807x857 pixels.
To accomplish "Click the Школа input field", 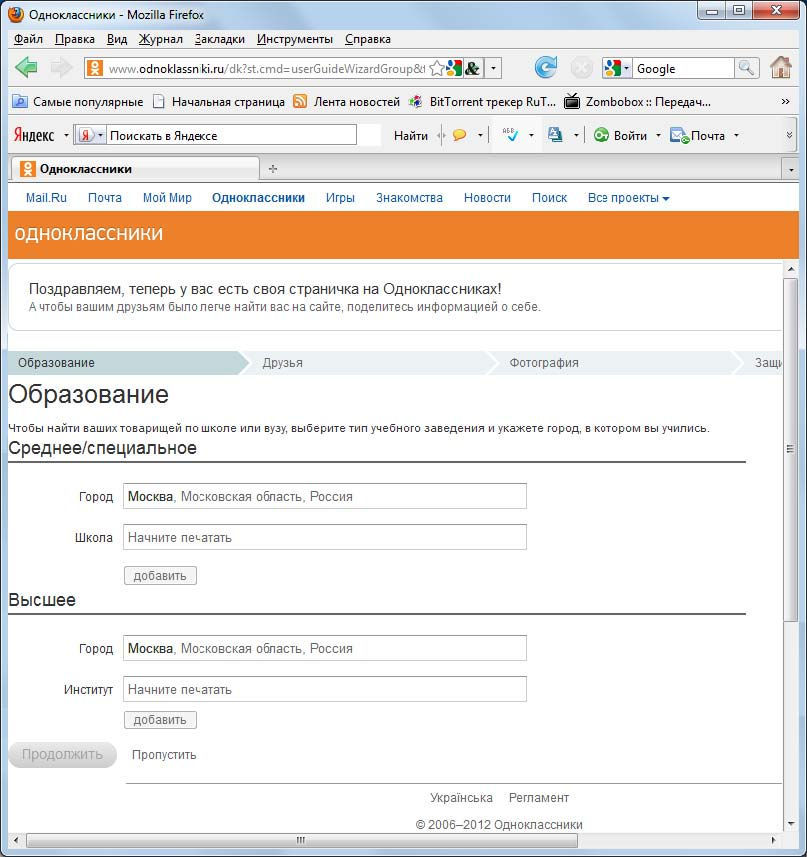I will coord(324,537).
